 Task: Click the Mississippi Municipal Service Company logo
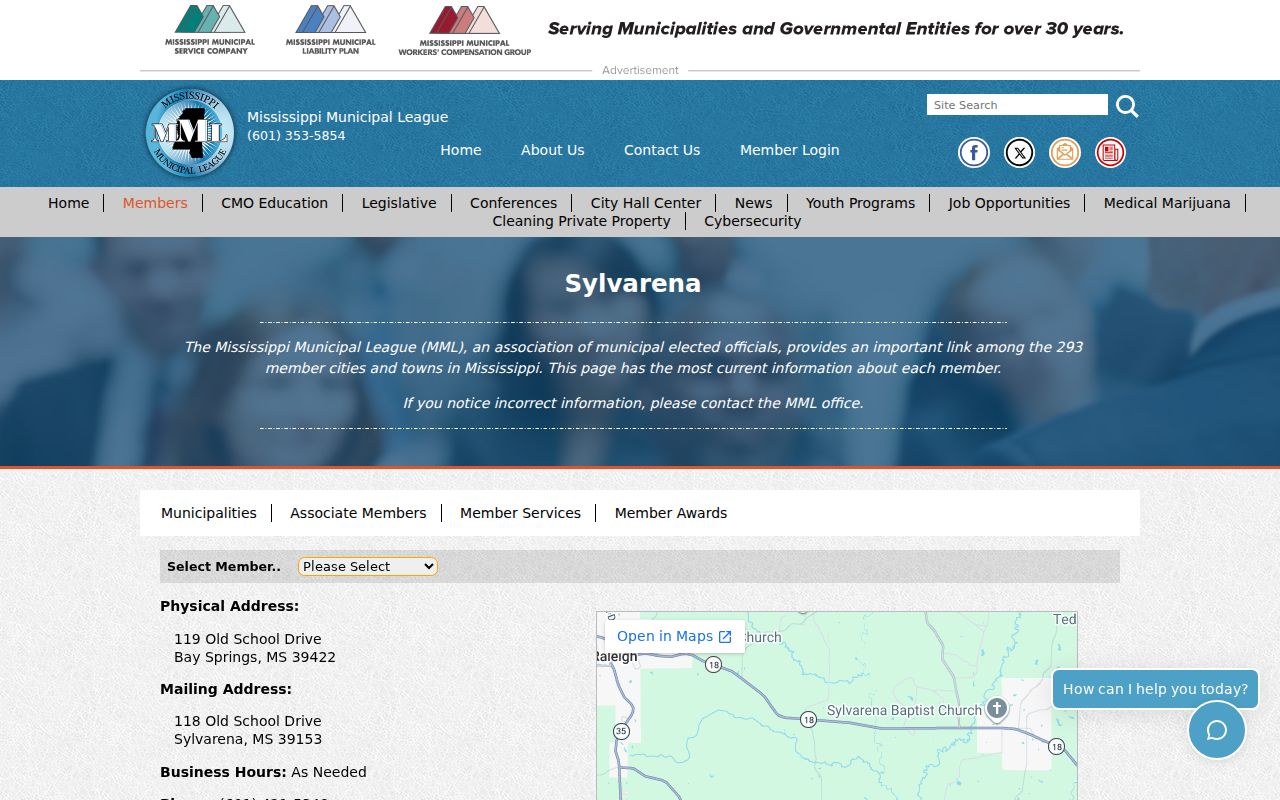tap(210, 30)
